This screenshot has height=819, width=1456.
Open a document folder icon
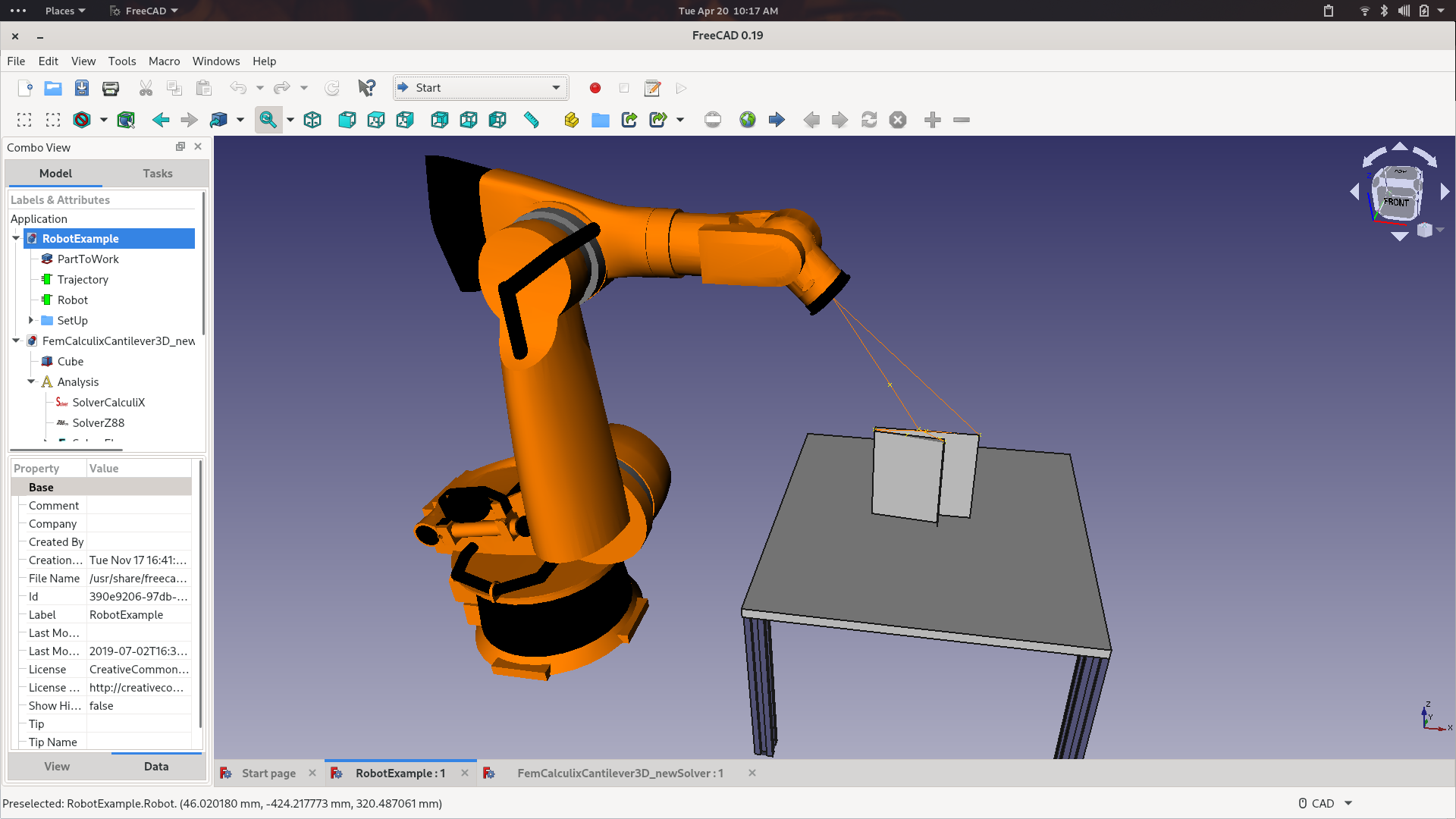click(53, 88)
